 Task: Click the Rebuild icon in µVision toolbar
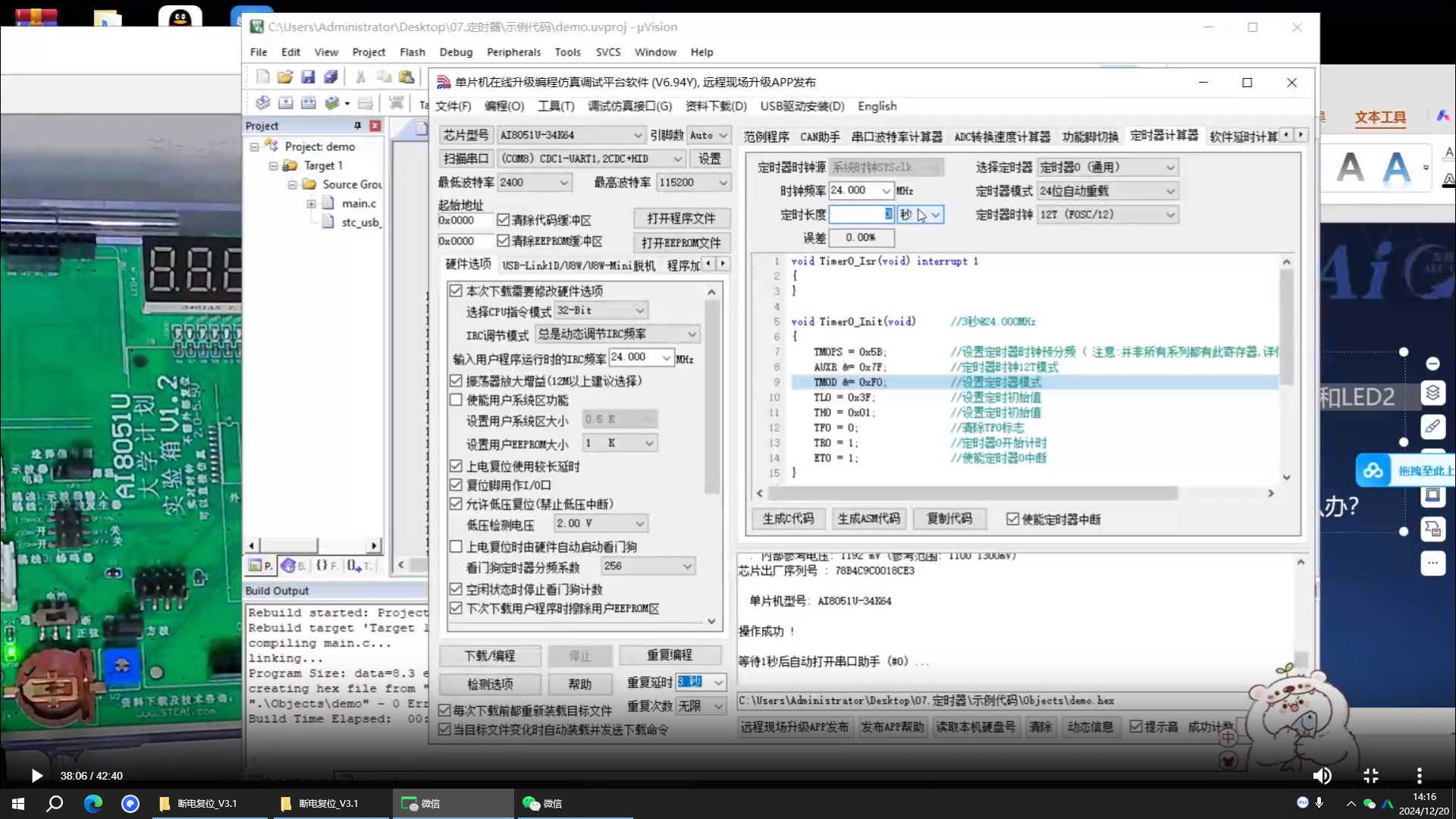tap(308, 102)
